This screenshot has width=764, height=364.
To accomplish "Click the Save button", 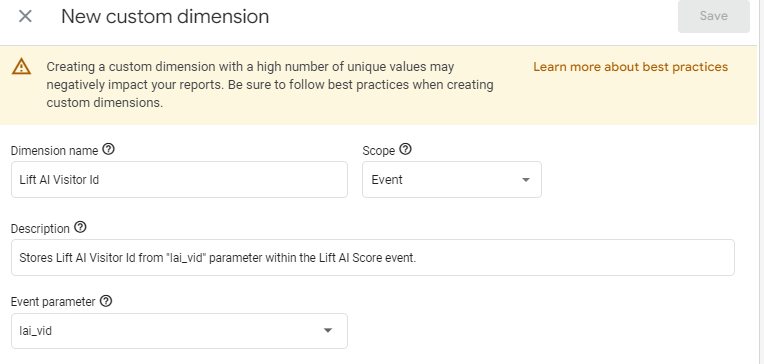I will tap(713, 16).
